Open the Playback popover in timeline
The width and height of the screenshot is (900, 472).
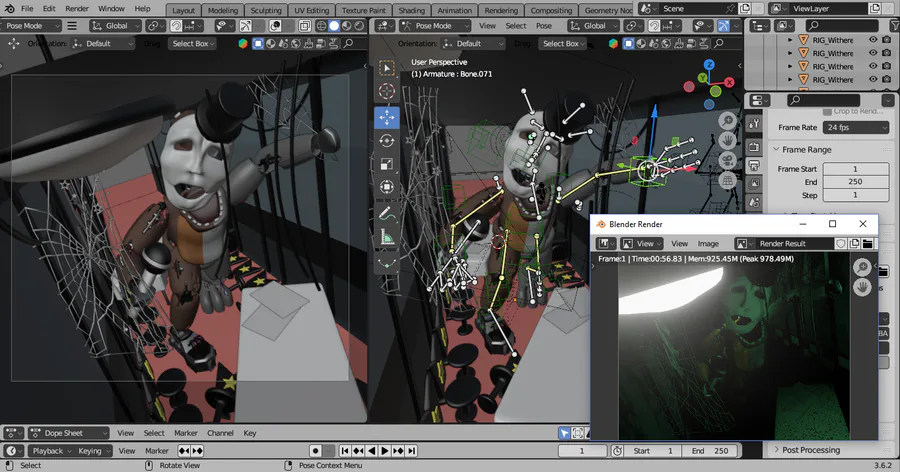click(51, 451)
